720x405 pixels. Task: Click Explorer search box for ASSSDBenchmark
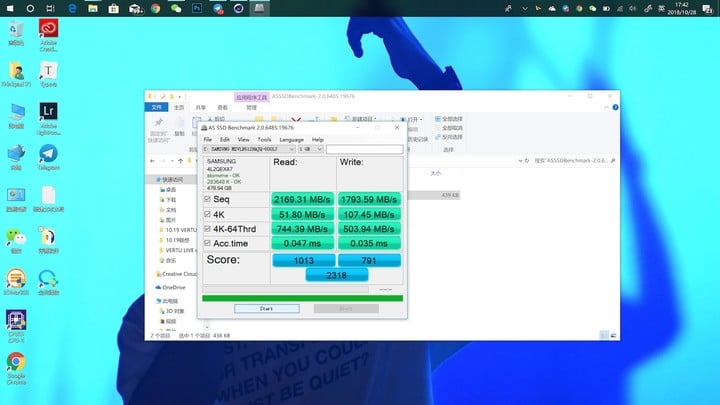574,161
